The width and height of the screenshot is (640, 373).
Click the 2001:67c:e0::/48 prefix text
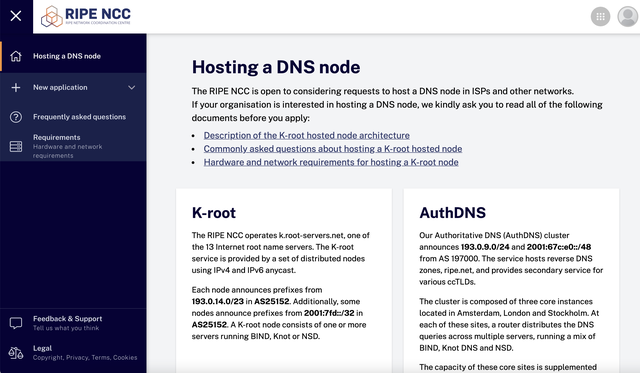(559, 247)
